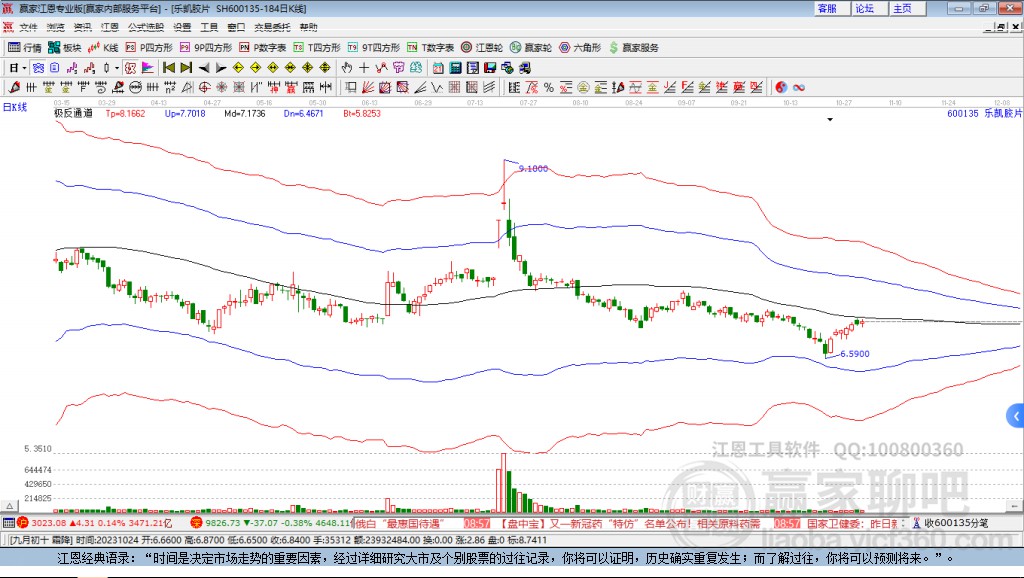
Task: Step chart left with black left arrow
Action: click(204, 68)
